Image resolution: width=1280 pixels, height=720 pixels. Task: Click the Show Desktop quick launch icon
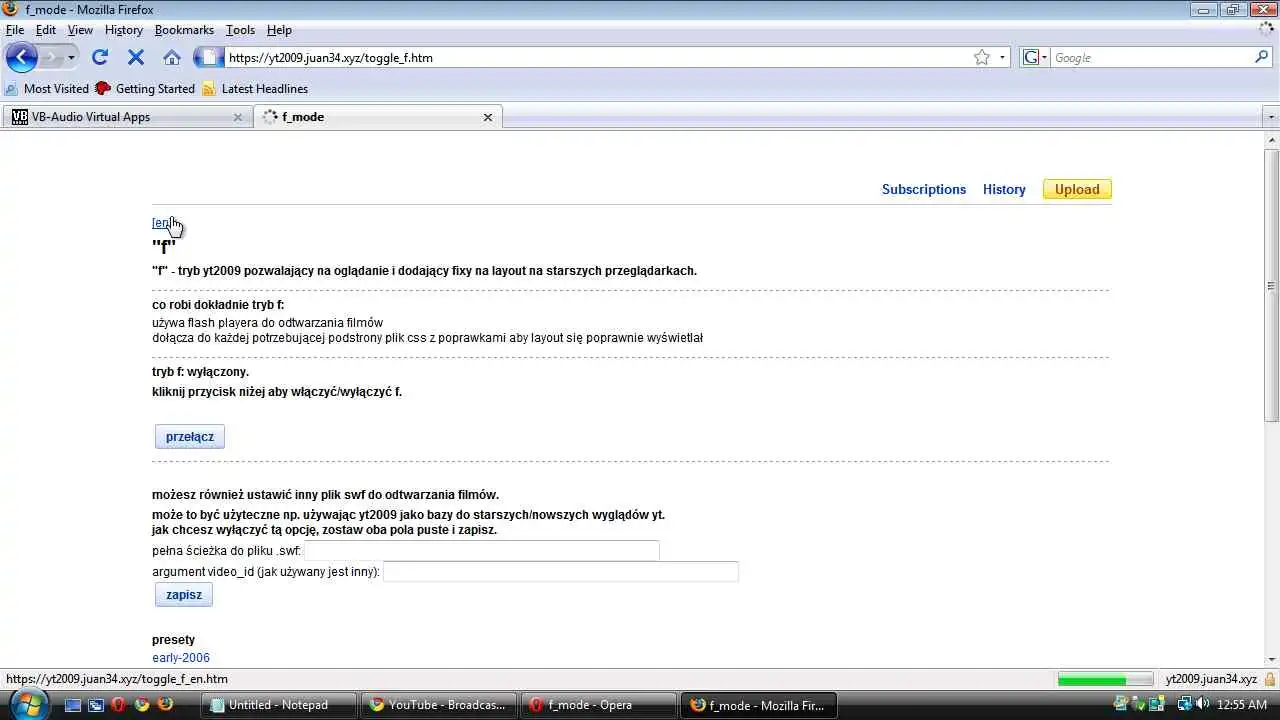coord(73,705)
